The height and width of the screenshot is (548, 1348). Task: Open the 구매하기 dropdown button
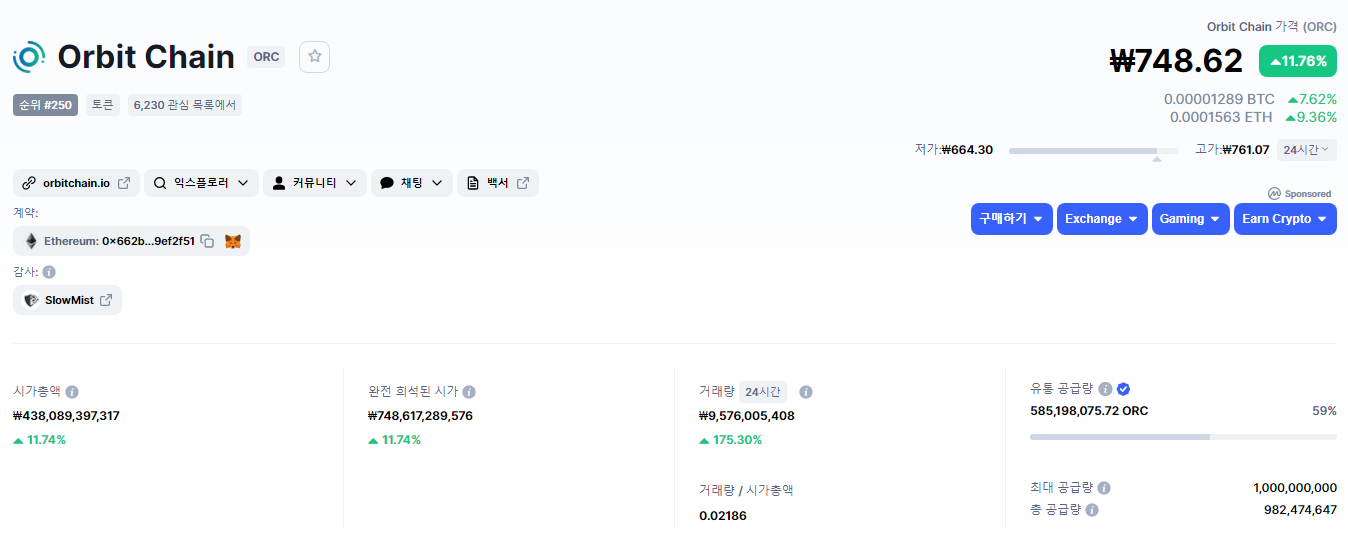pyautogui.click(x=1011, y=219)
